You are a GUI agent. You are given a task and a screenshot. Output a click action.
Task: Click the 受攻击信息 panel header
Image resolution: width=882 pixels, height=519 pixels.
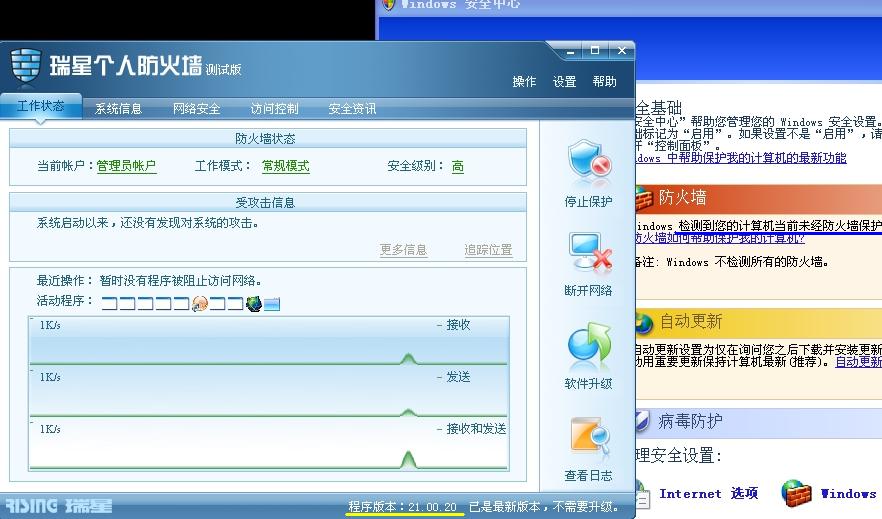click(x=268, y=202)
